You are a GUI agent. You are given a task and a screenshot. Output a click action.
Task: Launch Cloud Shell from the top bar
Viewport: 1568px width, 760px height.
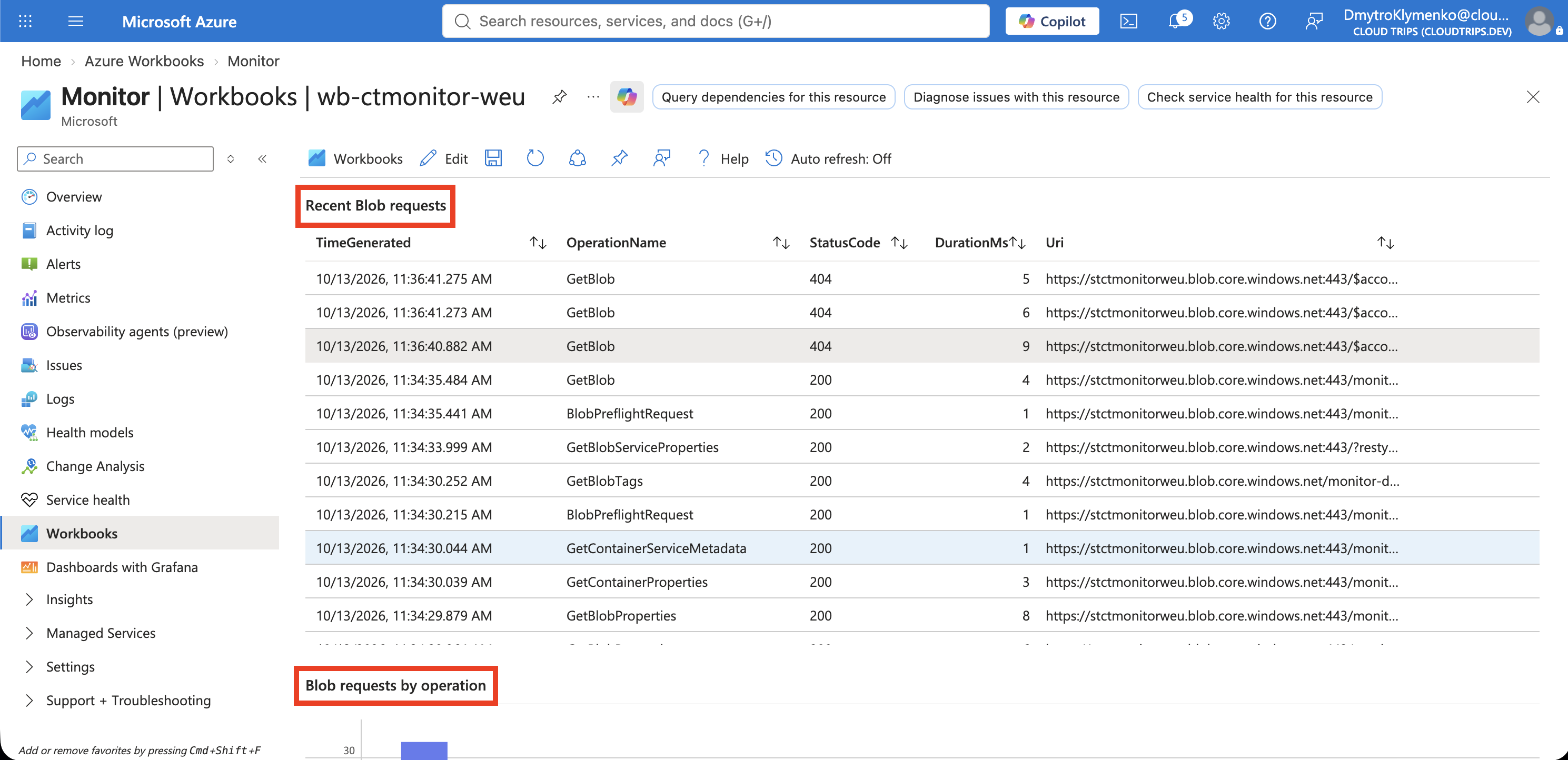point(1128,21)
